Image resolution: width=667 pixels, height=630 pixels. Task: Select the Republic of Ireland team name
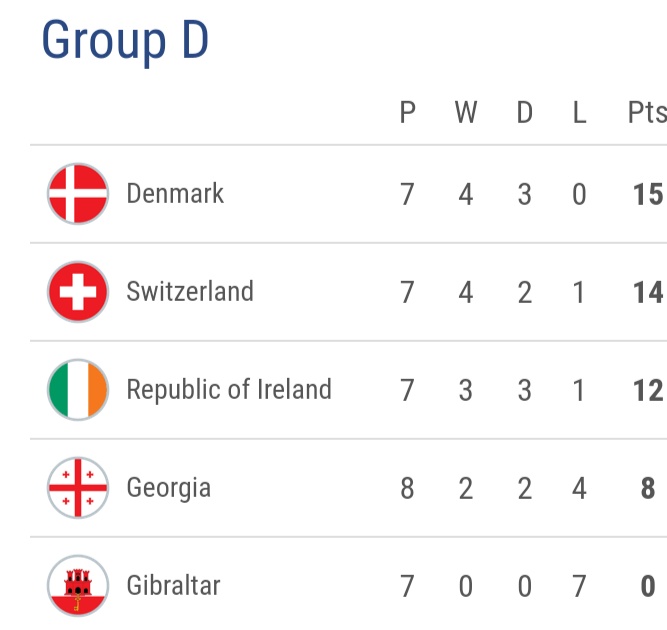(x=229, y=390)
